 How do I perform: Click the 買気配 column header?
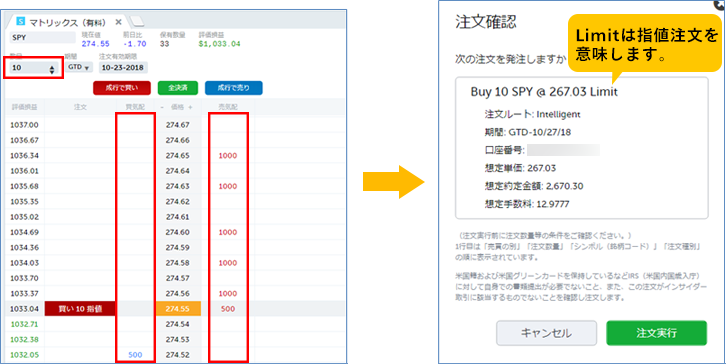tap(135, 107)
